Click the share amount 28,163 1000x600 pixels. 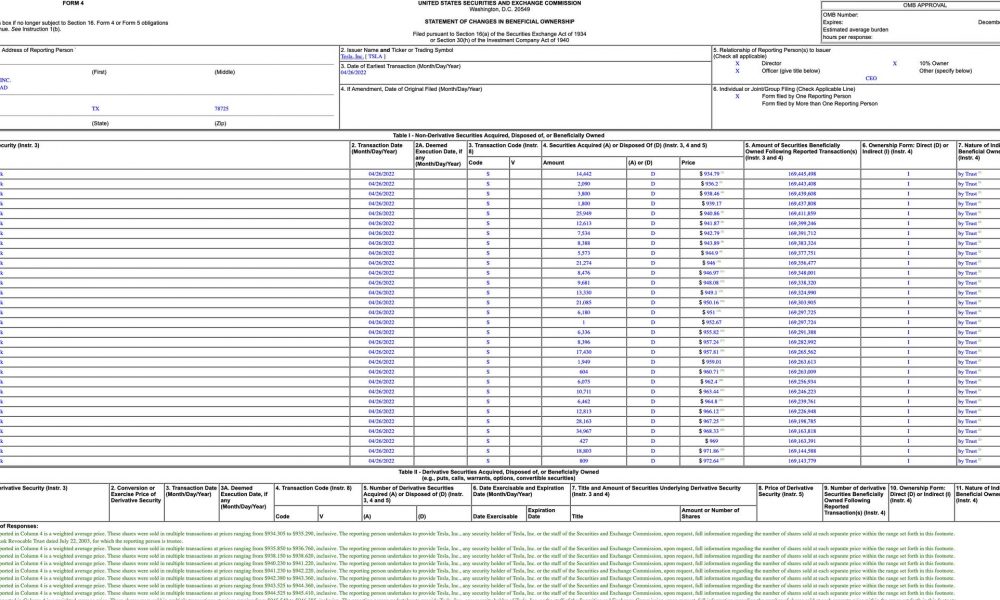click(x=583, y=421)
